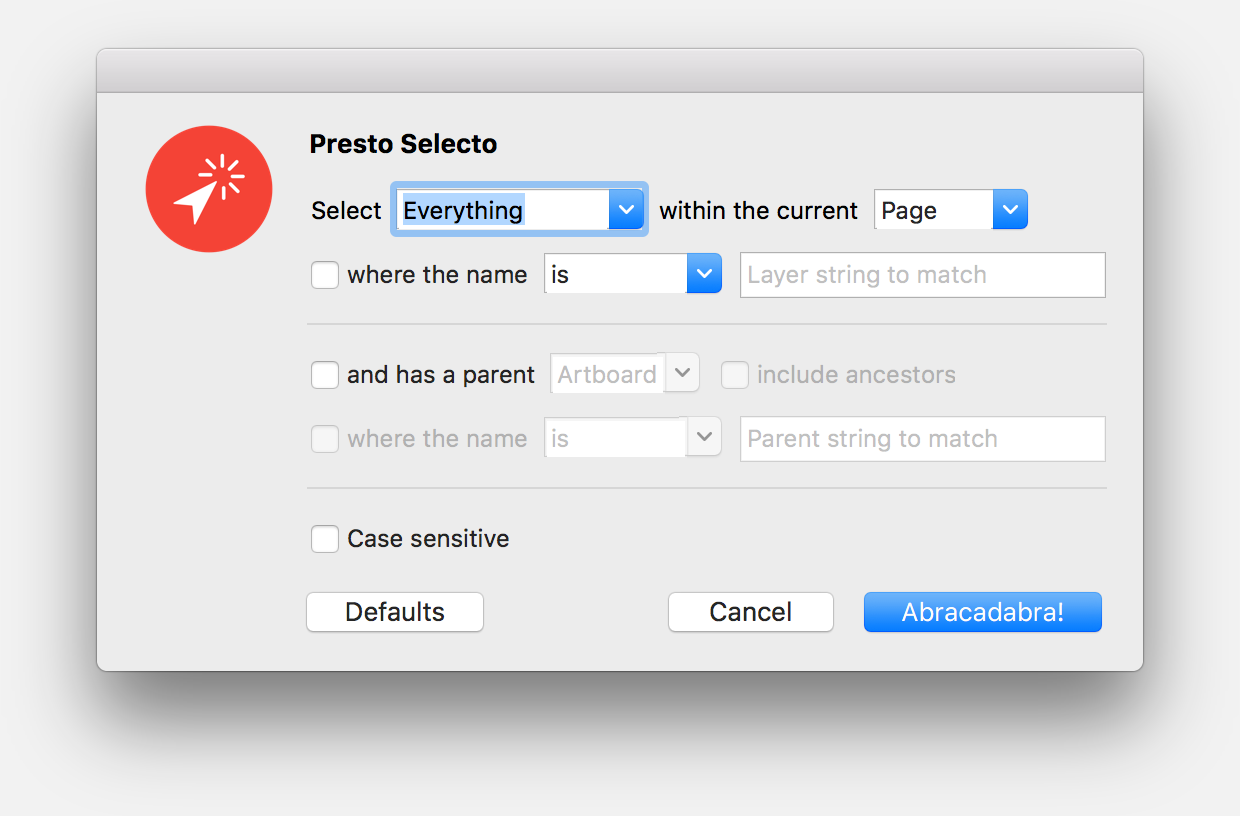
Task: Open the parent 'is' match dropdown
Action: pos(632,437)
